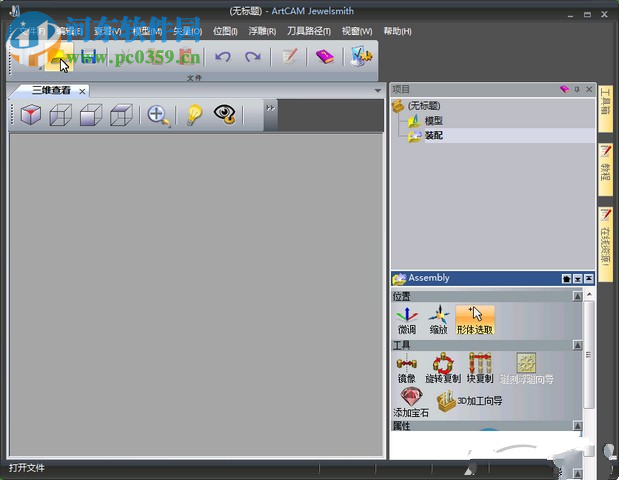
Task: Open the 位图(I) menu
Action: pyautogui.click(x=225, y=31)
